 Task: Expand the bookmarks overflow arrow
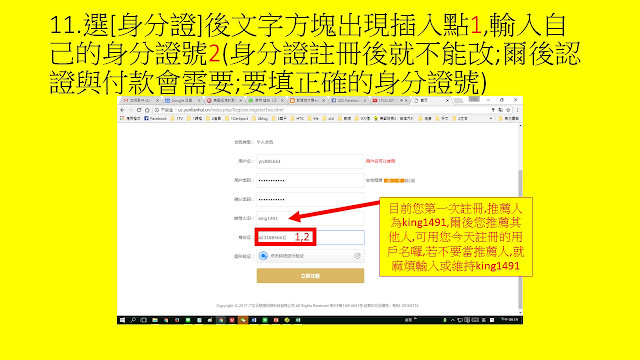coord(491,118)
